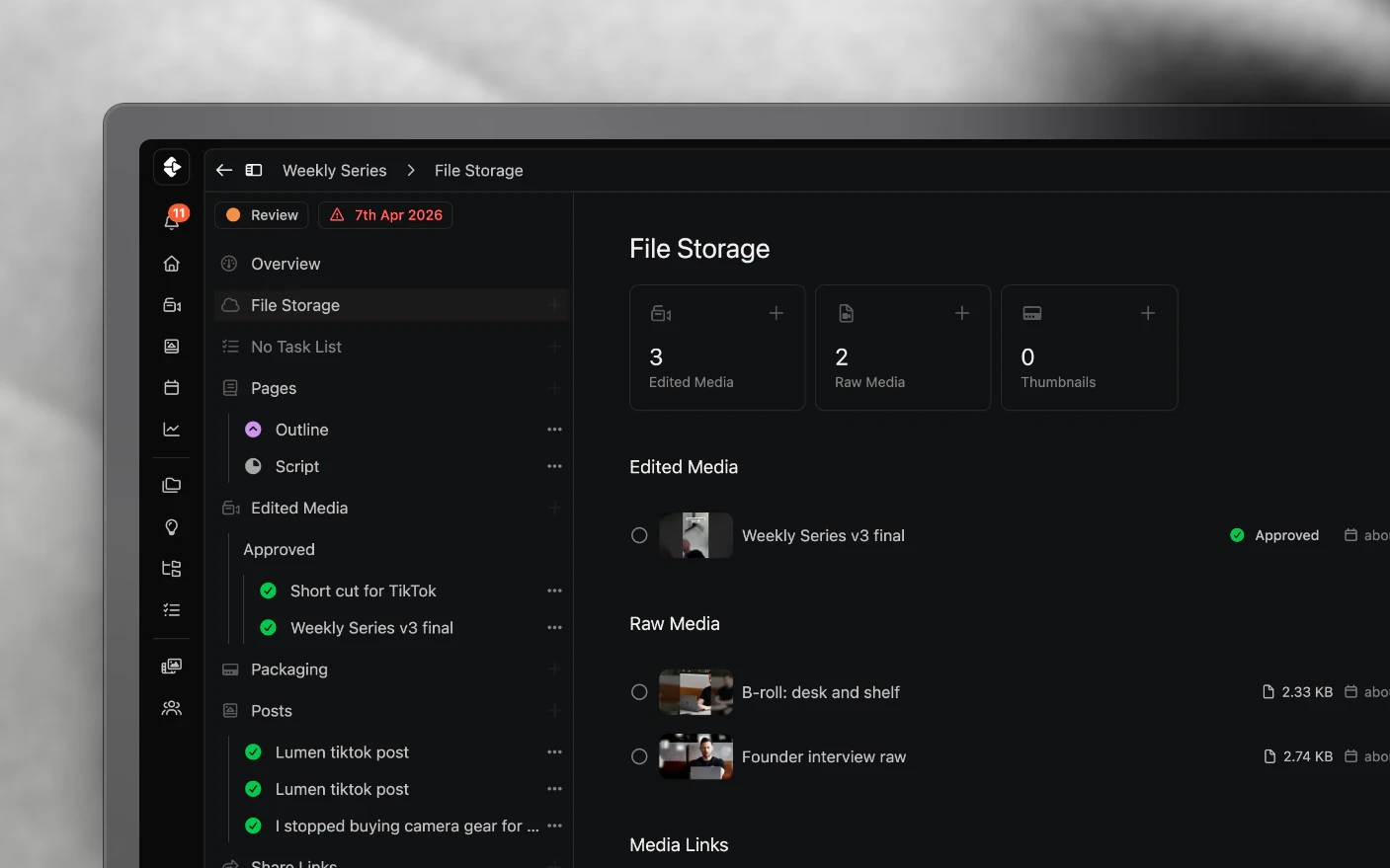
Task: Open more options for Outline page
Action: [x=554, y=430]
